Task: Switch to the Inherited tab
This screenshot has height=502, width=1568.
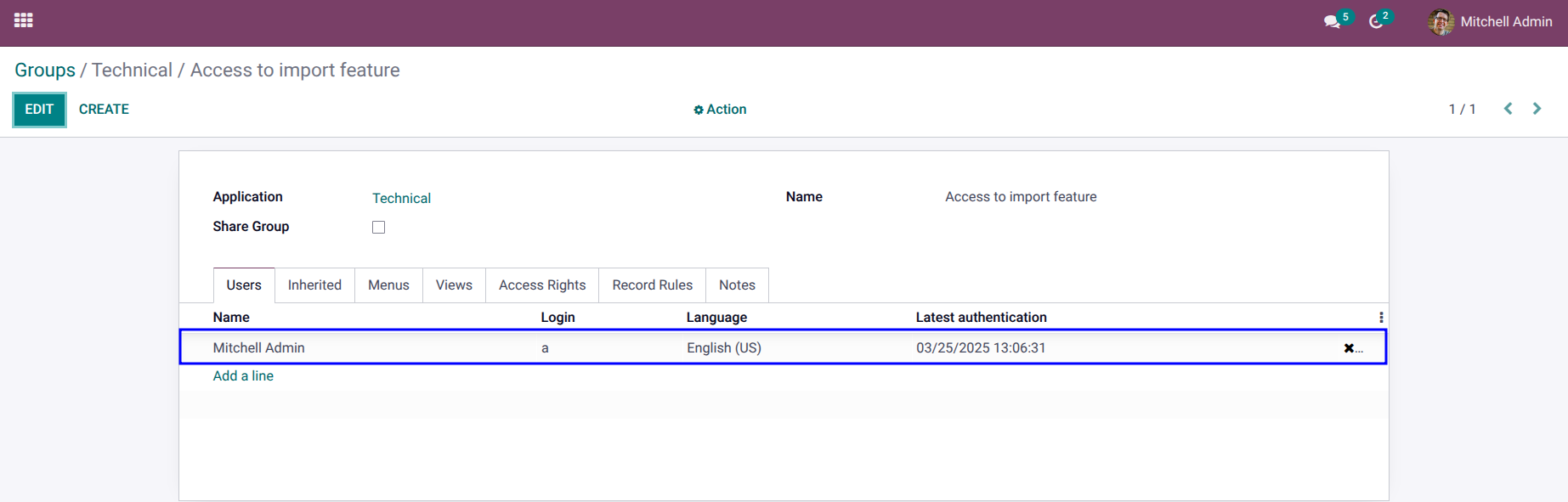Action: tap(314, 285)
